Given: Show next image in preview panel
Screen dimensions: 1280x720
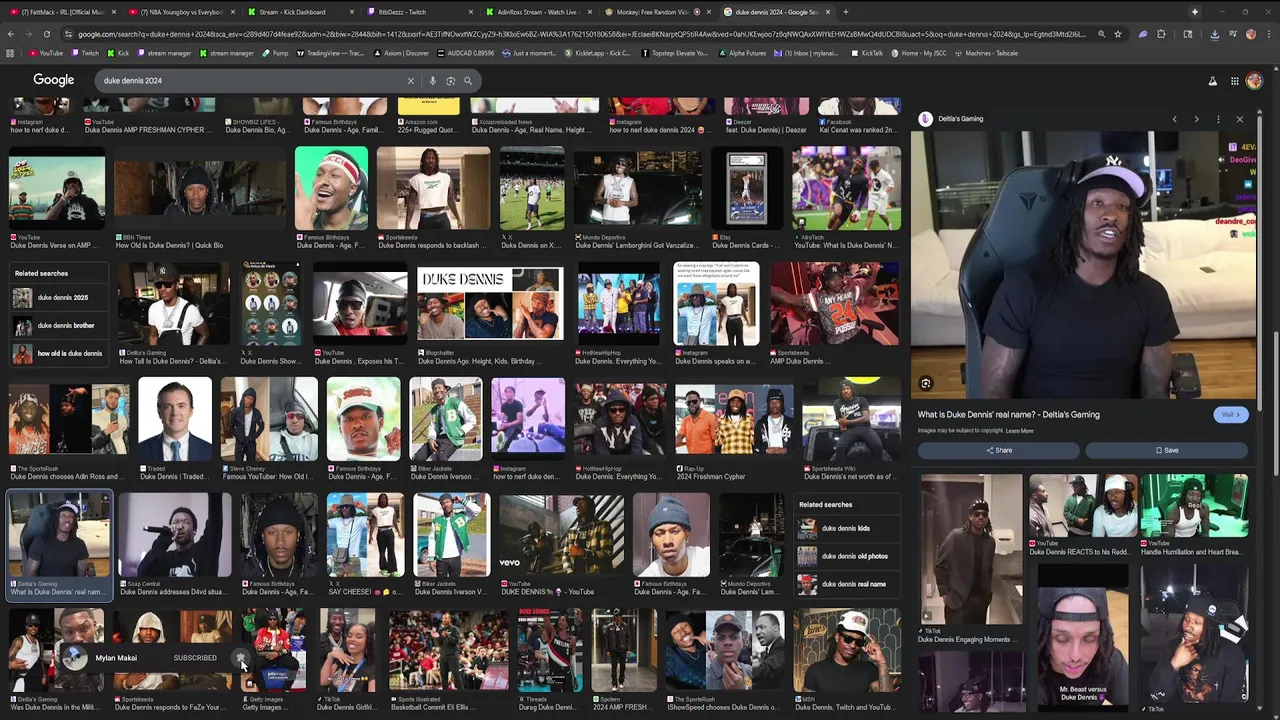Looking at the screenshot, I should point(1196,119).
